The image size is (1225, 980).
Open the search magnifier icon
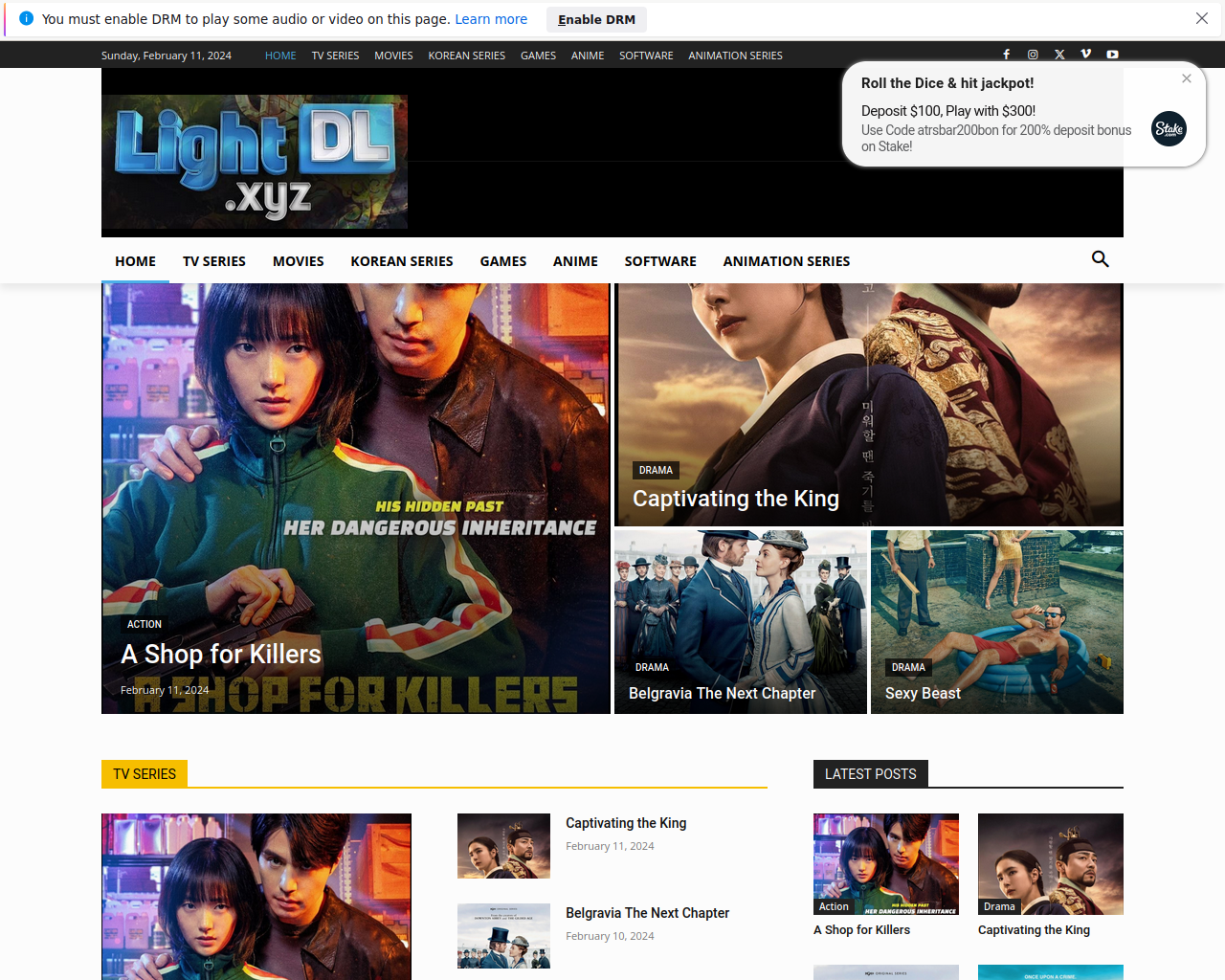(1101, 259)
